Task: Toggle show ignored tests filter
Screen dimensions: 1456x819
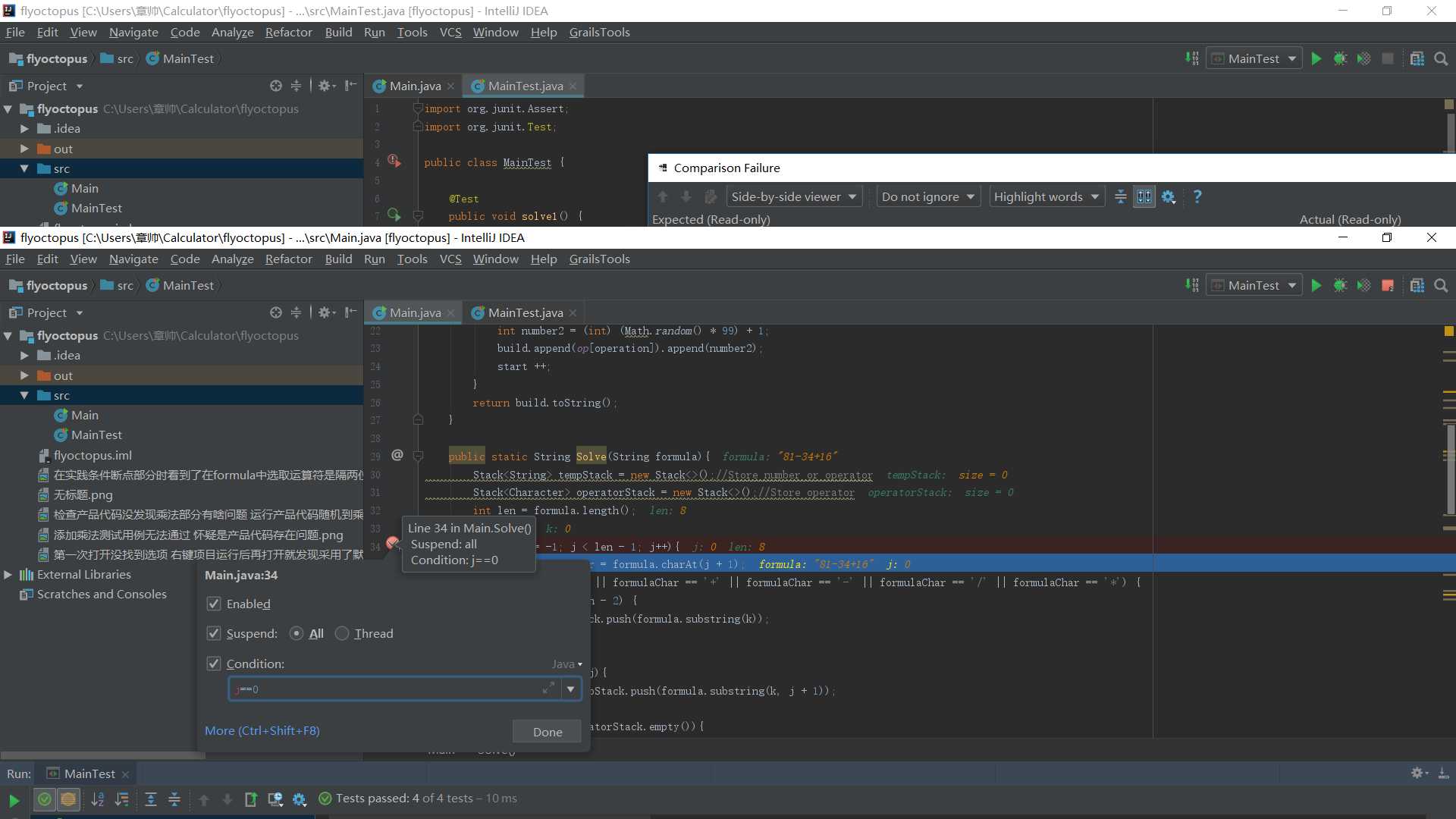Action: click(68, 799)
